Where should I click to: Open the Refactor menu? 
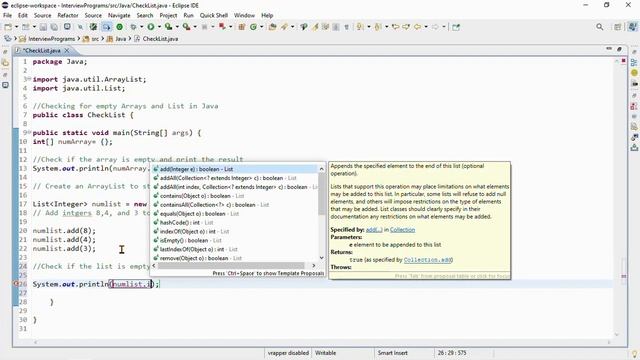tap(68, 15)
